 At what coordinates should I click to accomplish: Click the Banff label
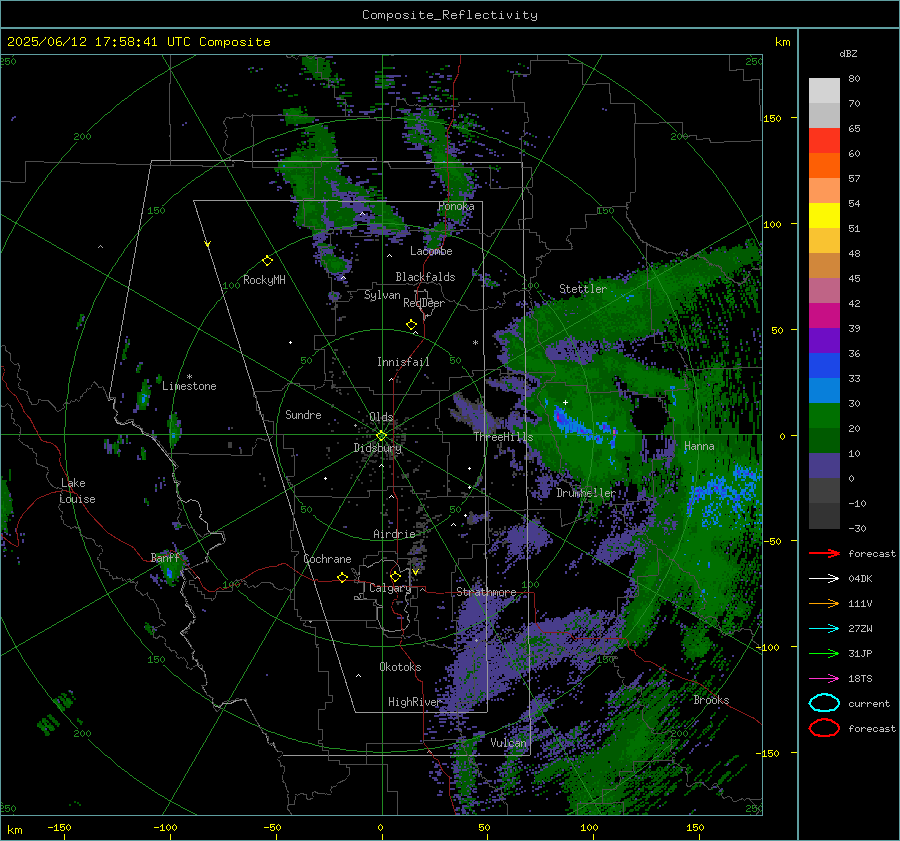coord(165,558)
